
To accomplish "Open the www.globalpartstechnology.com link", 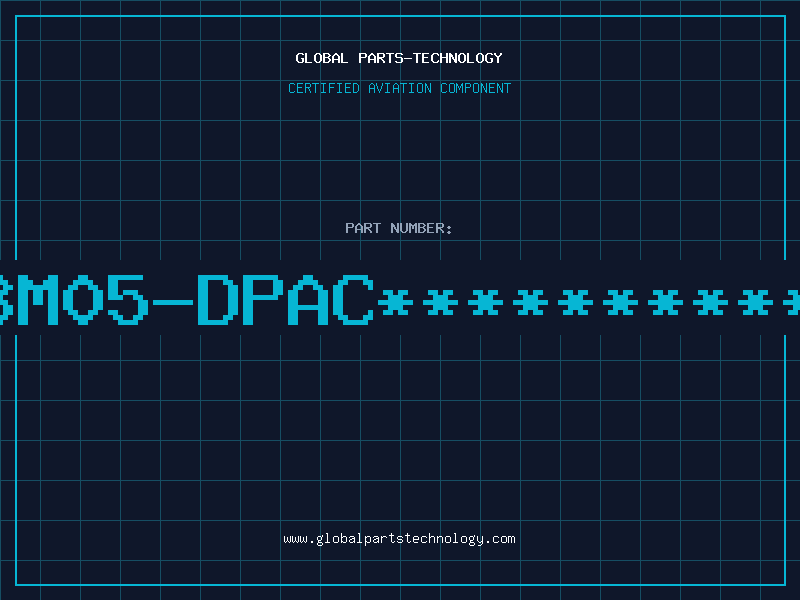I will coord(399,539).
